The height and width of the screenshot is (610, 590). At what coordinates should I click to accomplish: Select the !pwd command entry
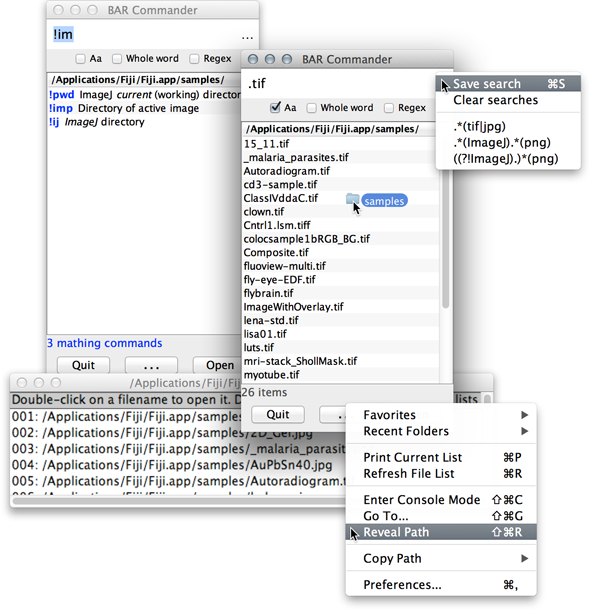pyautogui.click(x=144, y=95)
